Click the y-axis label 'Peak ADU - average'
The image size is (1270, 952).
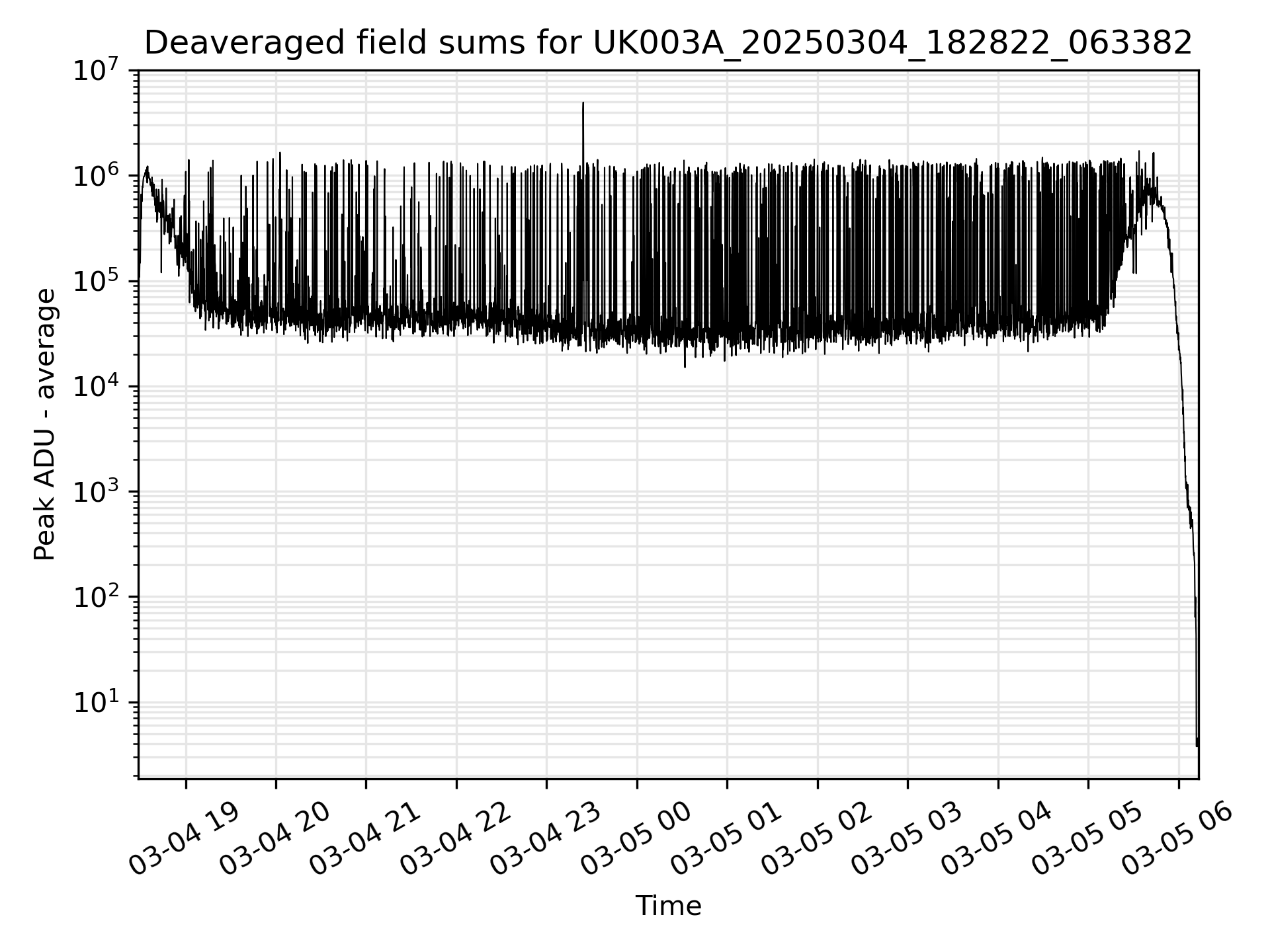click(45, 424)
